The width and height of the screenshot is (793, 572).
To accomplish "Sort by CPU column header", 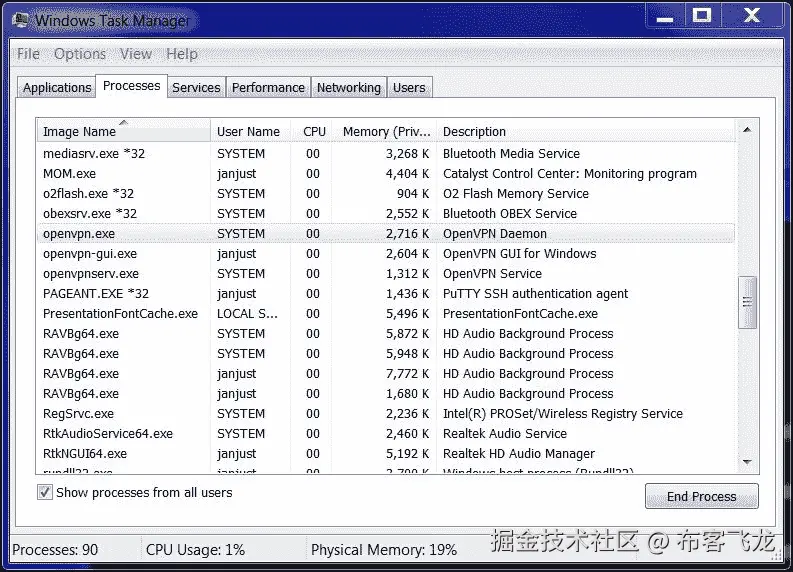I will (x=312, y=131).
